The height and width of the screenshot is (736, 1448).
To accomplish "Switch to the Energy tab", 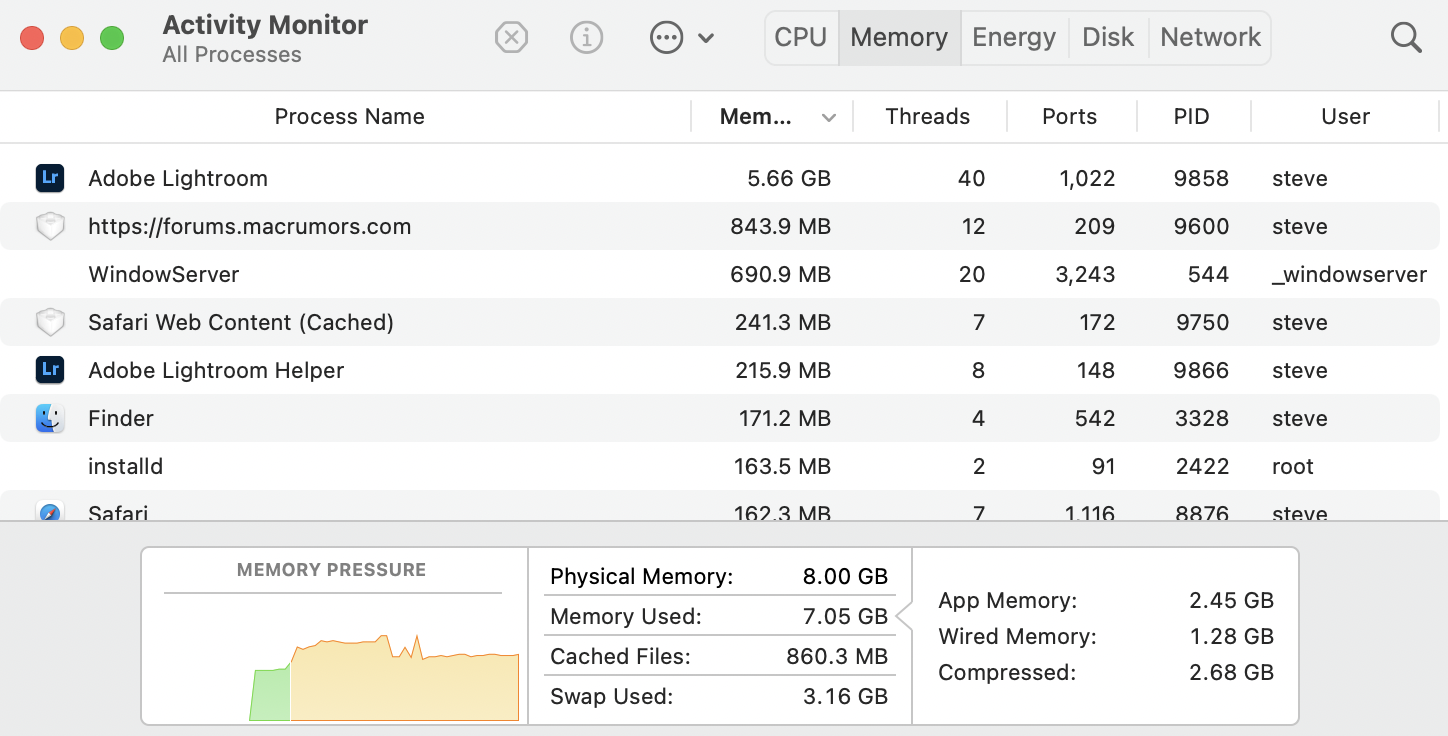I will pyautogui.click(x=1014, y=38).
